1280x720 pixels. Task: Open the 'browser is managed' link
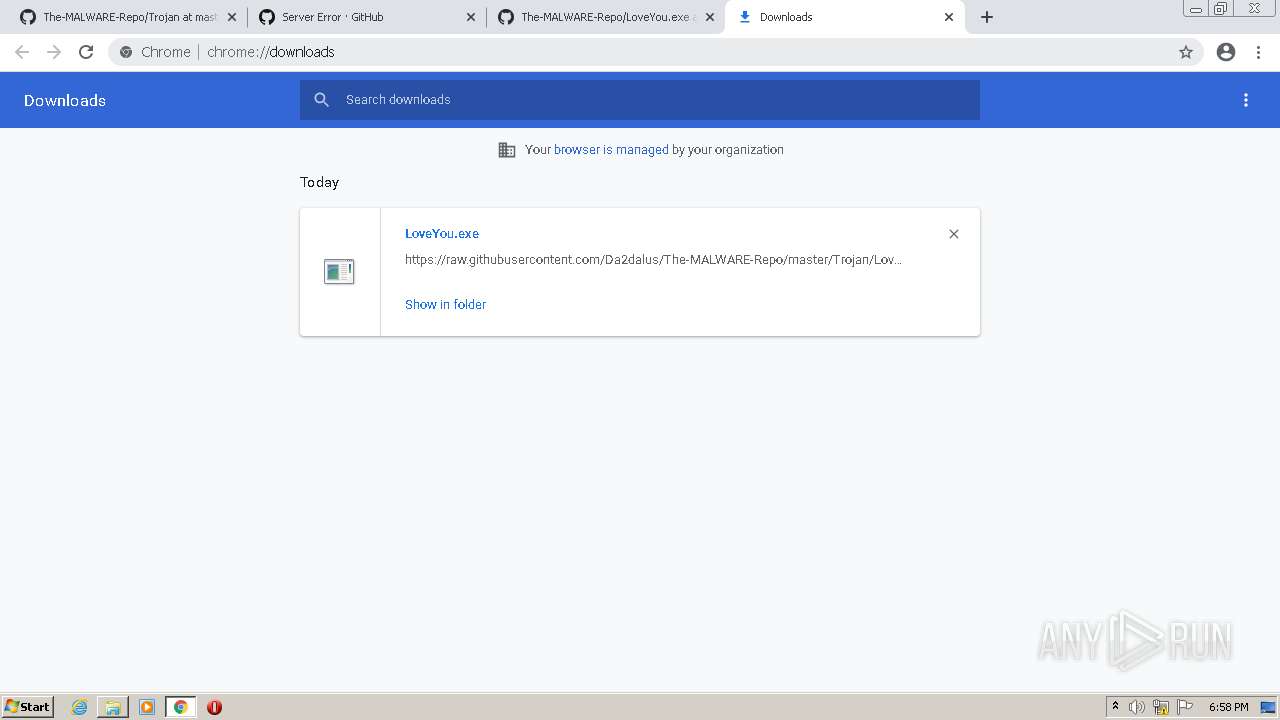611,150
